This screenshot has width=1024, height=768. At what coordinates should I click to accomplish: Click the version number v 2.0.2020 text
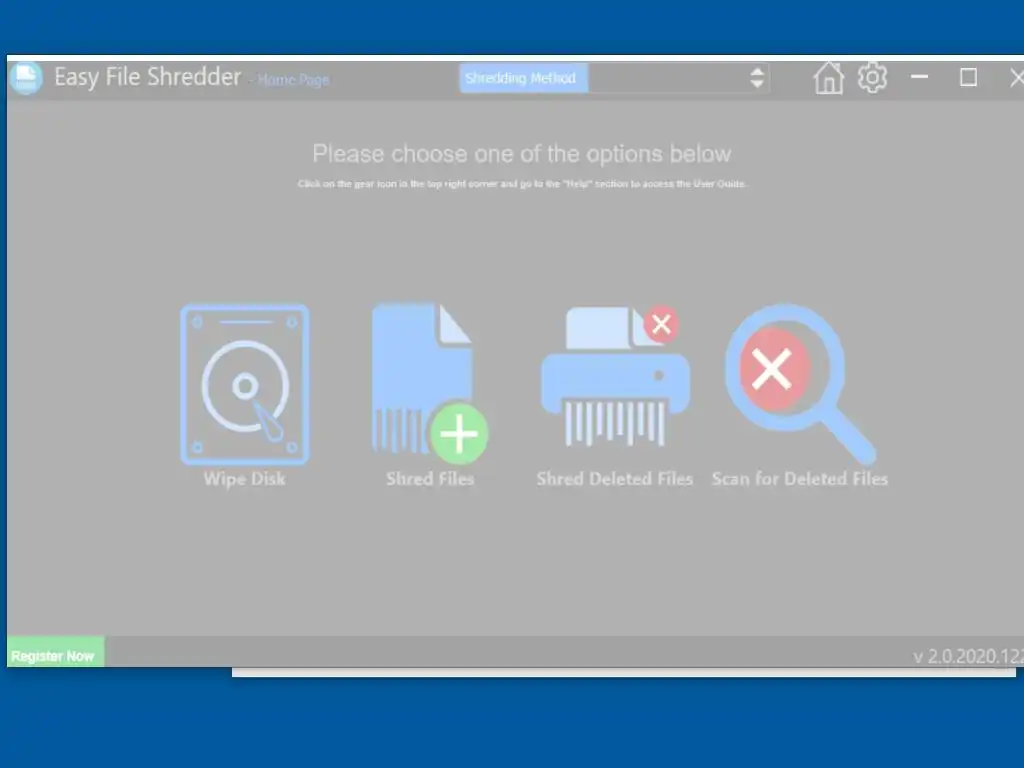point(968,656)
